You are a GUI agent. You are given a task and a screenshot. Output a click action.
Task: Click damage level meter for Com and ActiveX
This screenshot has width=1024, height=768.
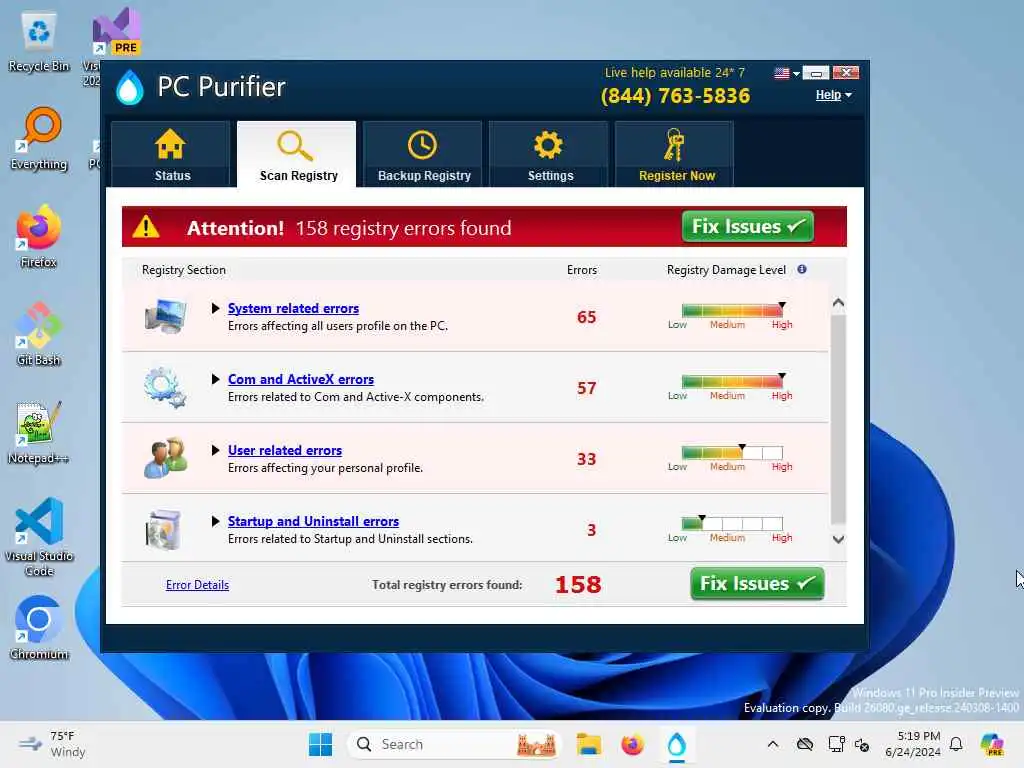pyautogui.click(x=732, y=381)
